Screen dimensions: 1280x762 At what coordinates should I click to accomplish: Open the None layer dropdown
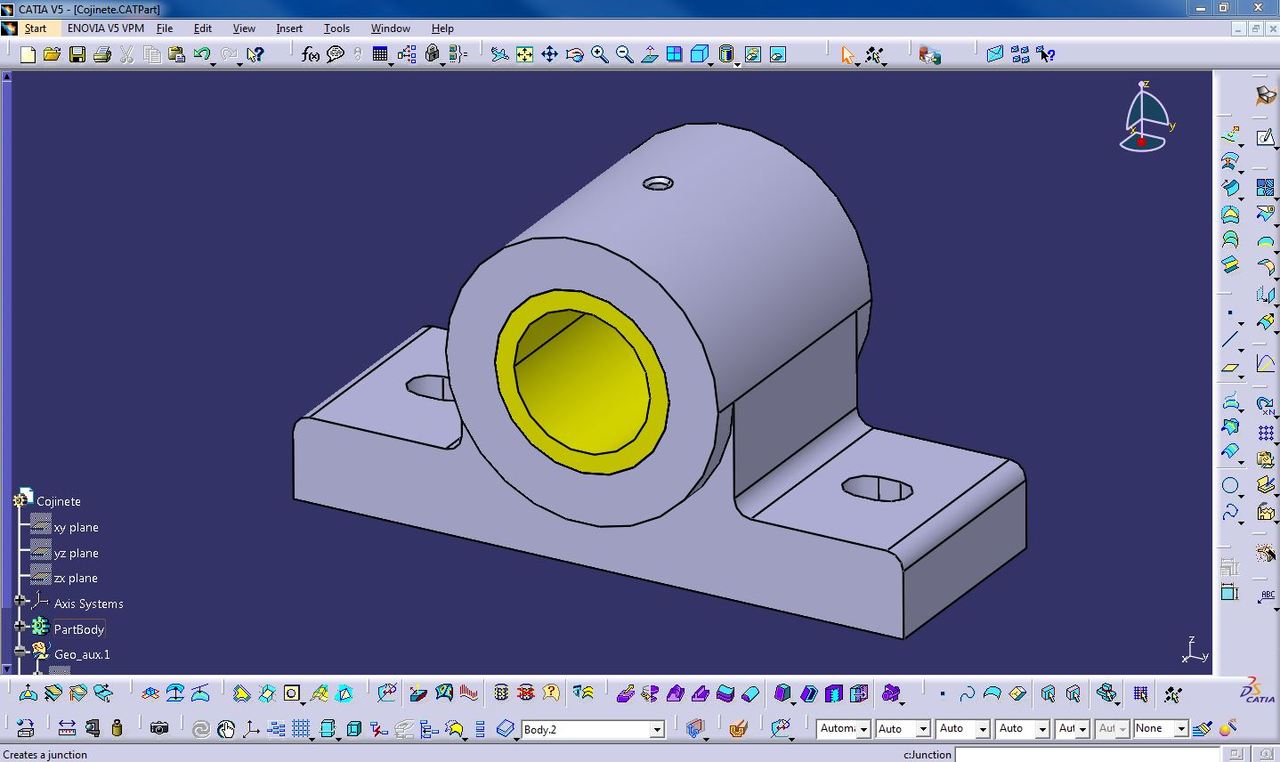click(1181, 729)
